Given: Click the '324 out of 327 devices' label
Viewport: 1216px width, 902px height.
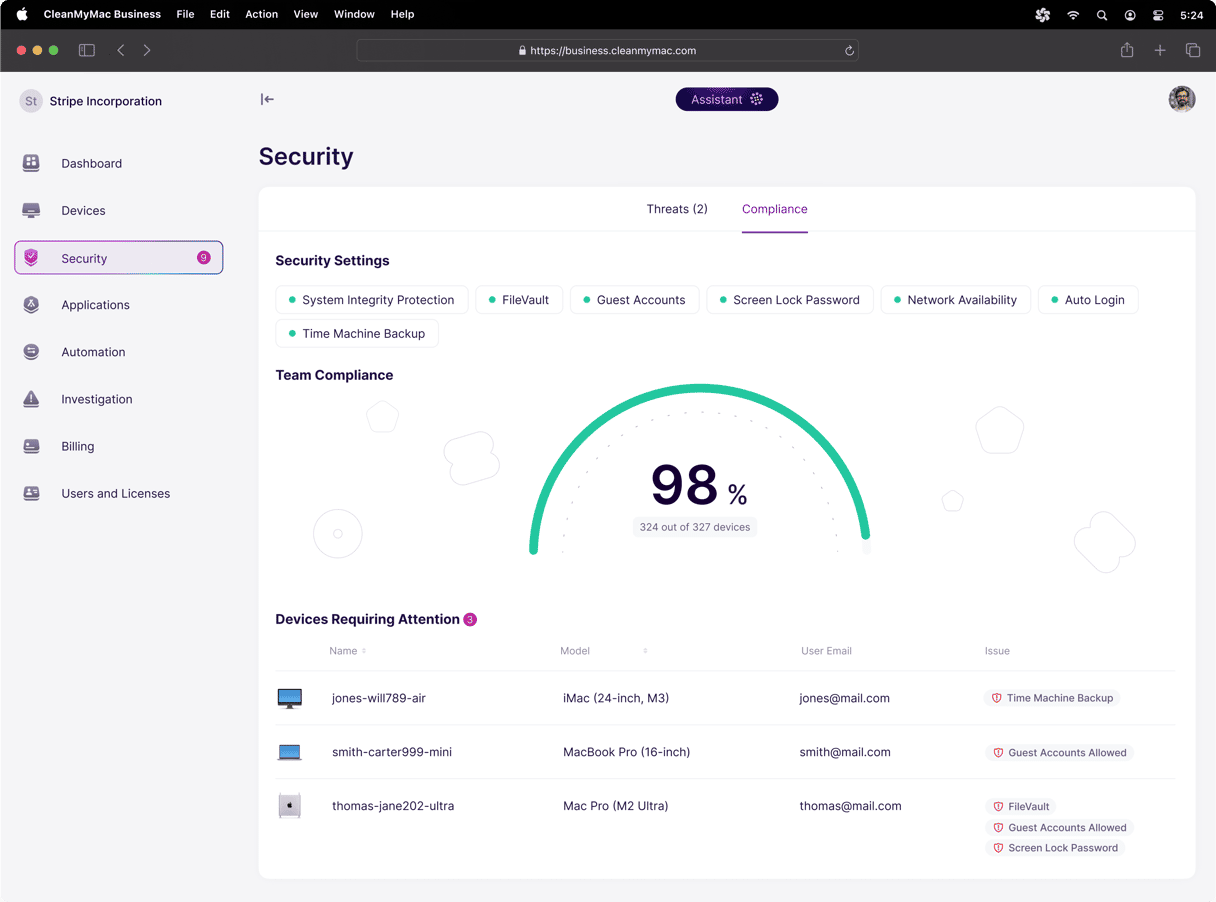Looking at the screenshot, I should coord(695,527).
